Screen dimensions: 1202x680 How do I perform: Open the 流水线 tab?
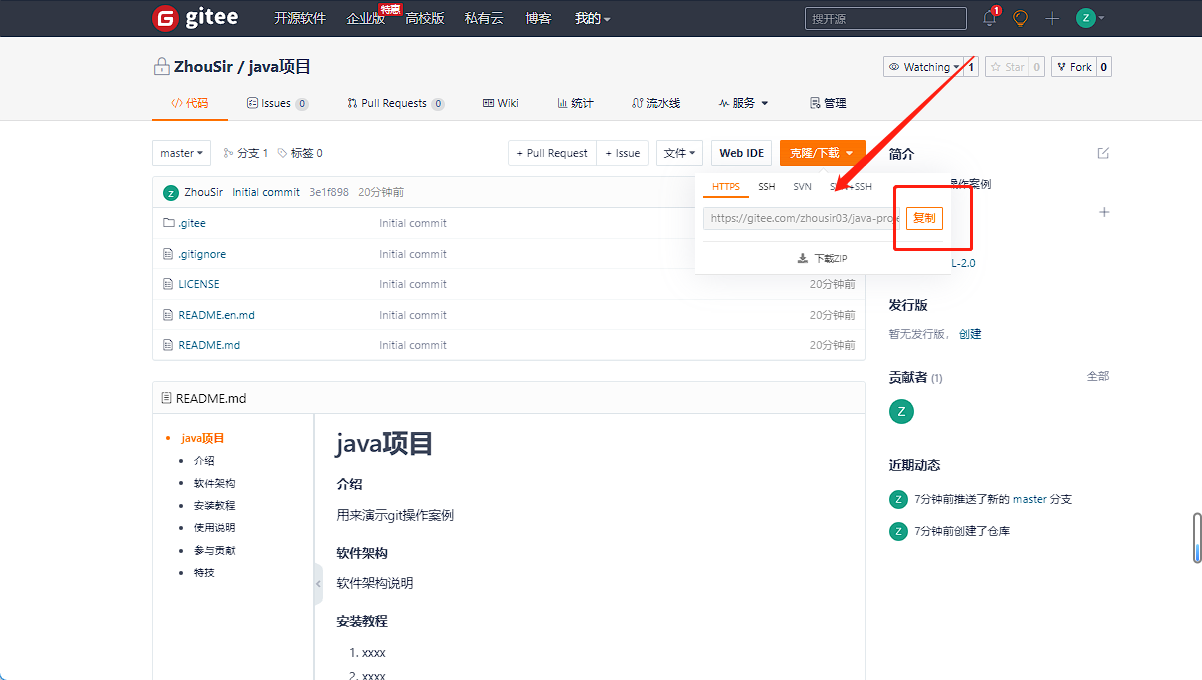click(x=656, y=103)
